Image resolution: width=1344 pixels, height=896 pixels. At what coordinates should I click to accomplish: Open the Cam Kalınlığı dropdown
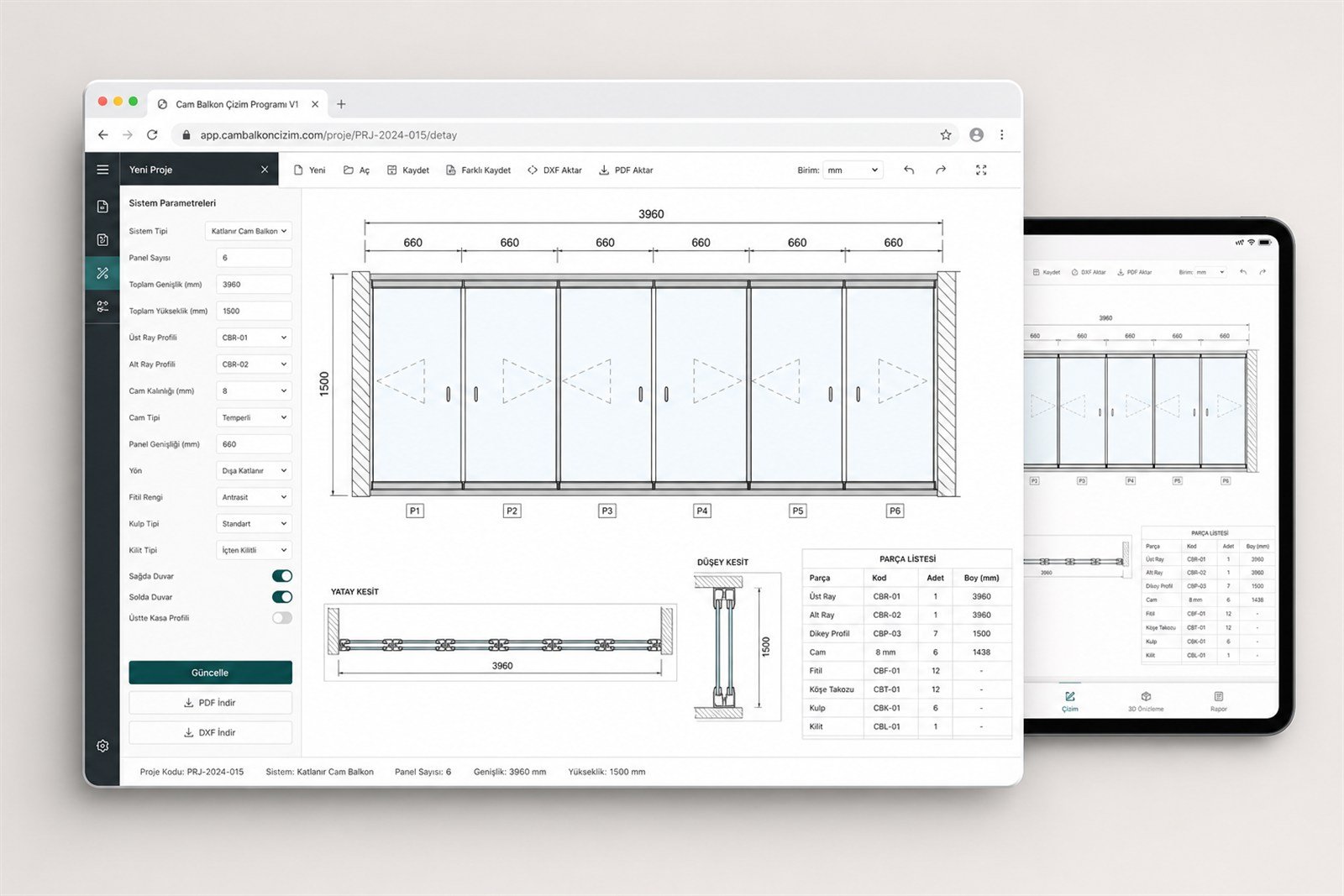(x=254, y=390)
